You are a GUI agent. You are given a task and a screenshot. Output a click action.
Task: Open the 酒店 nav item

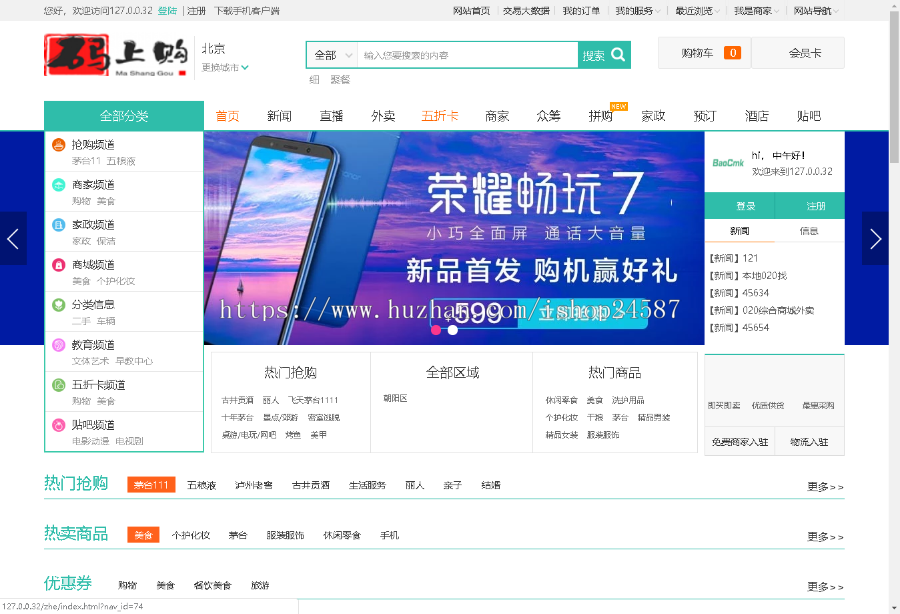tap(757, 116)
